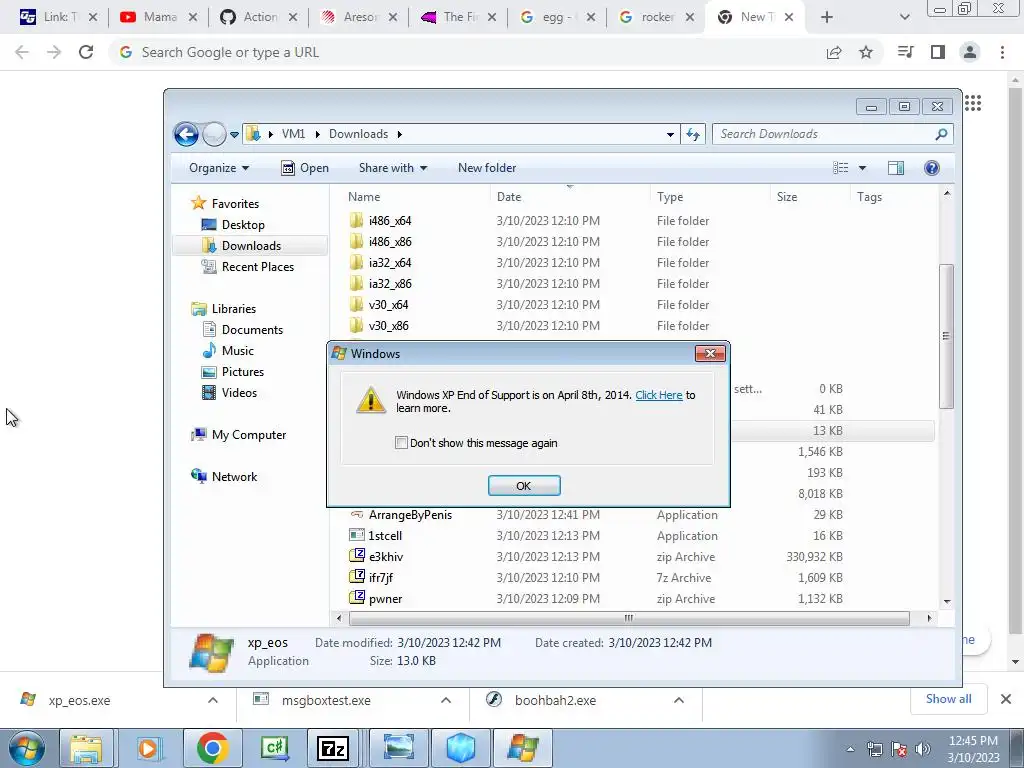Reload the Chrome page
The height and width of the screenshot is (768, 1024).
pos(86,52)
